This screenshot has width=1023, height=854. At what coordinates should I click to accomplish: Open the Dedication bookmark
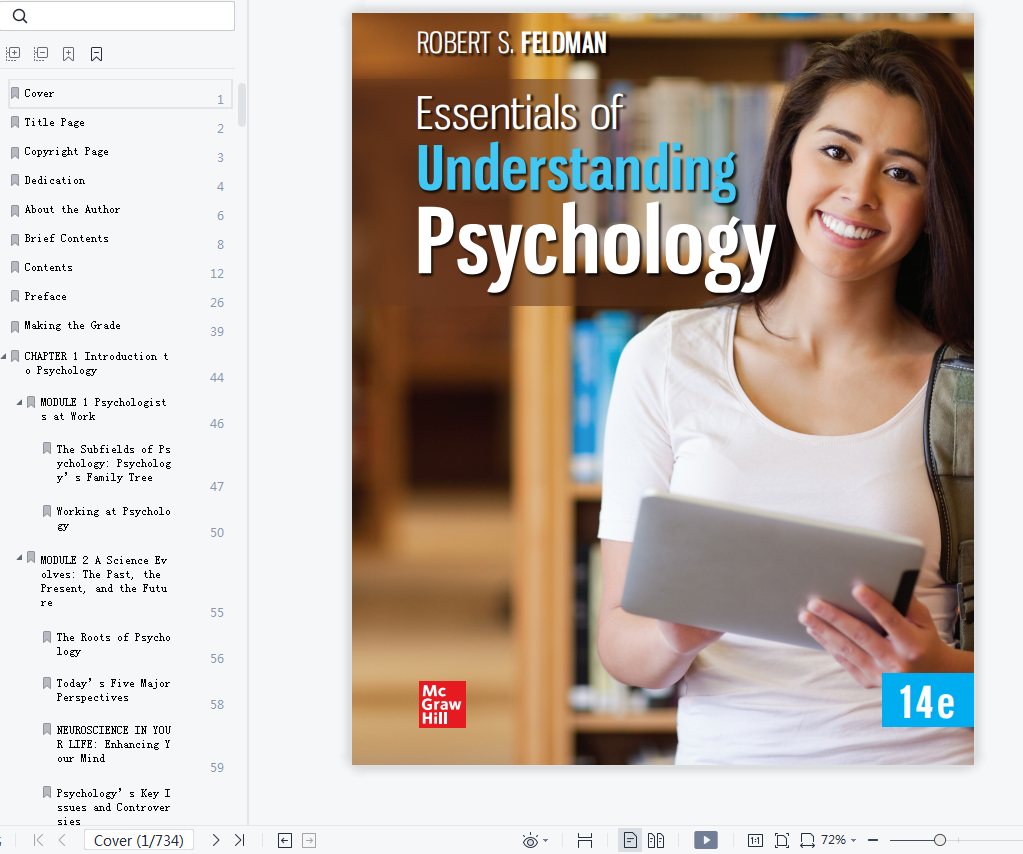tap(55, 181)
